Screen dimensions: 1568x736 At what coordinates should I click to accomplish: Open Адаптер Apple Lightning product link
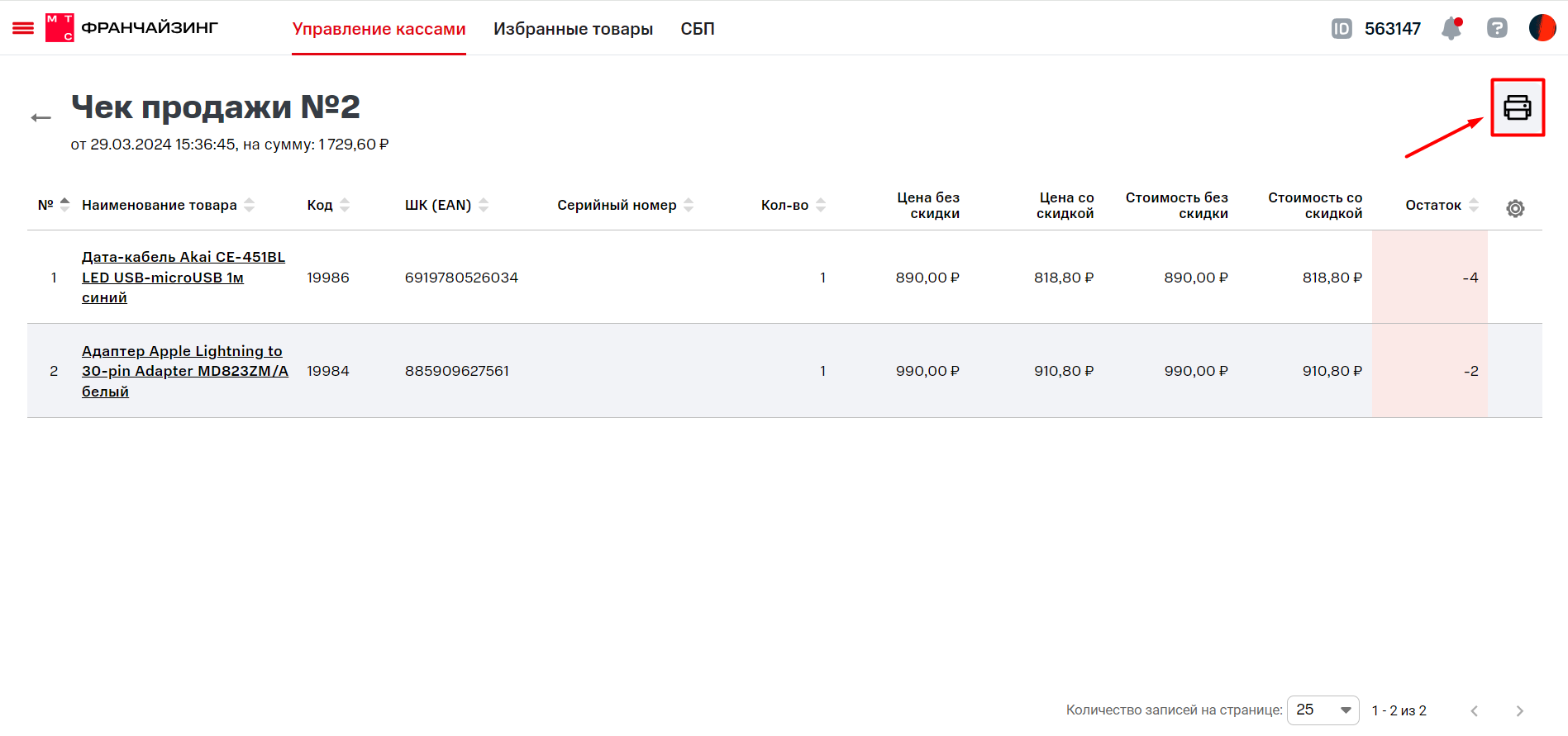185,371
